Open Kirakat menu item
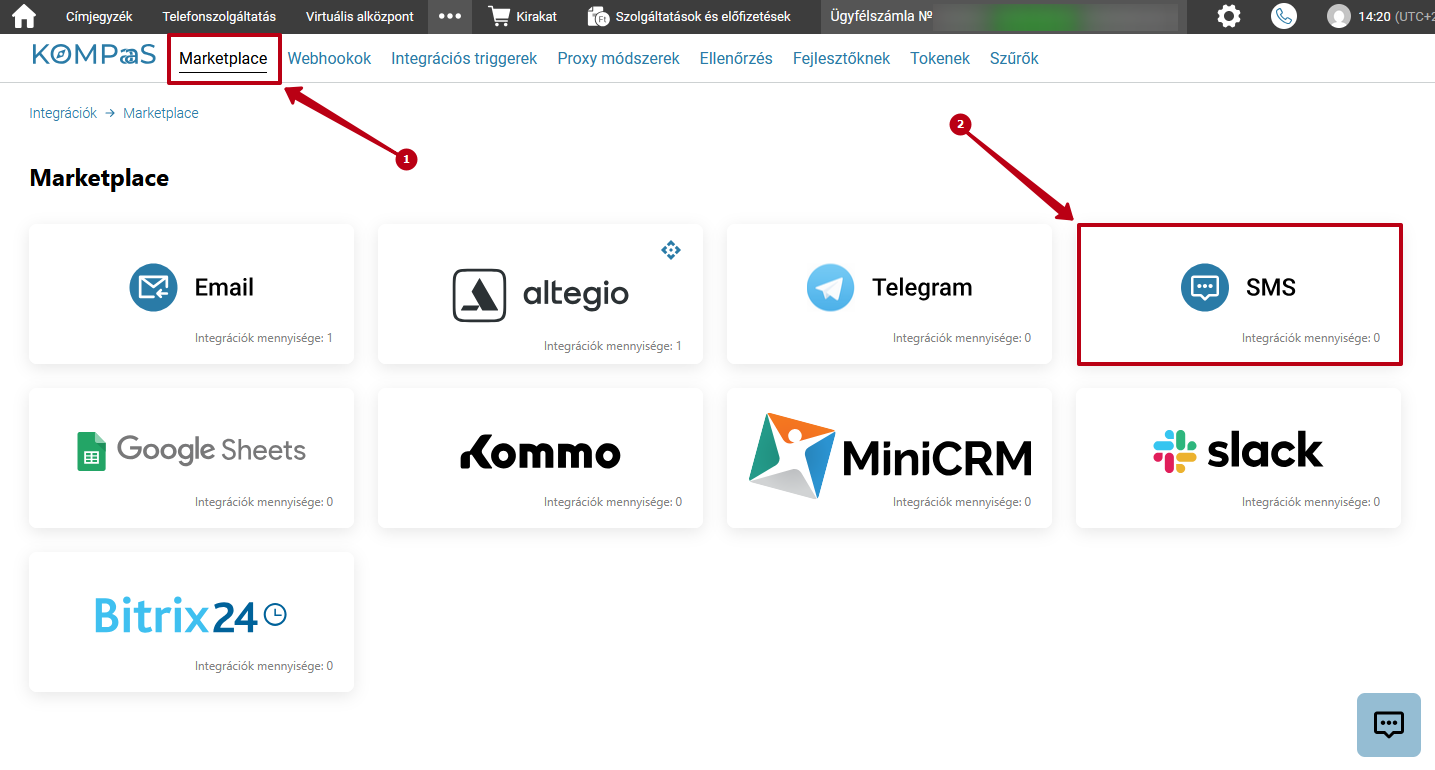Image resolution: width=1435 pixels, height=770 pixels. pos(537,17)
